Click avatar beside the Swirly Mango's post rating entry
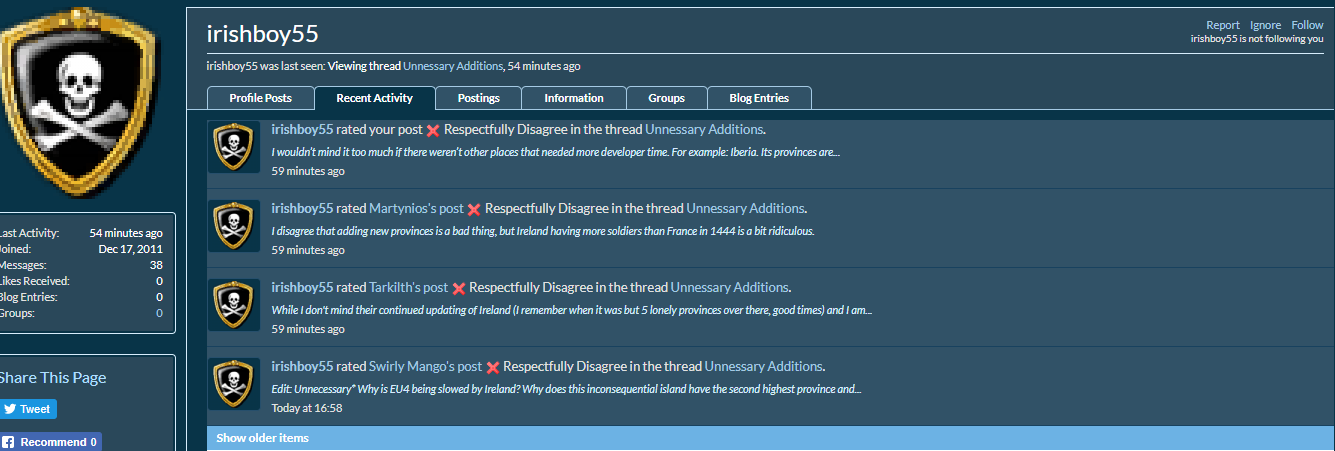 (x=233, y=383)
